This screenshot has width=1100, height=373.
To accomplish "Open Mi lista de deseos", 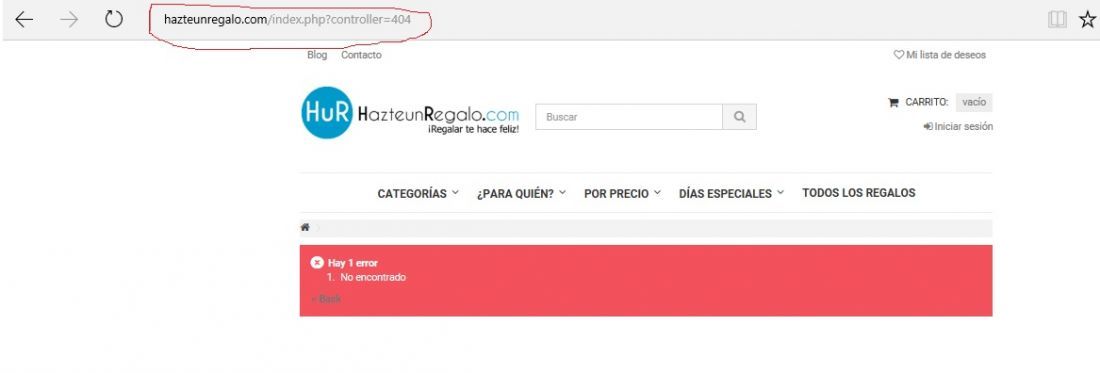I will pyautogui.click(x=939, y=55).
